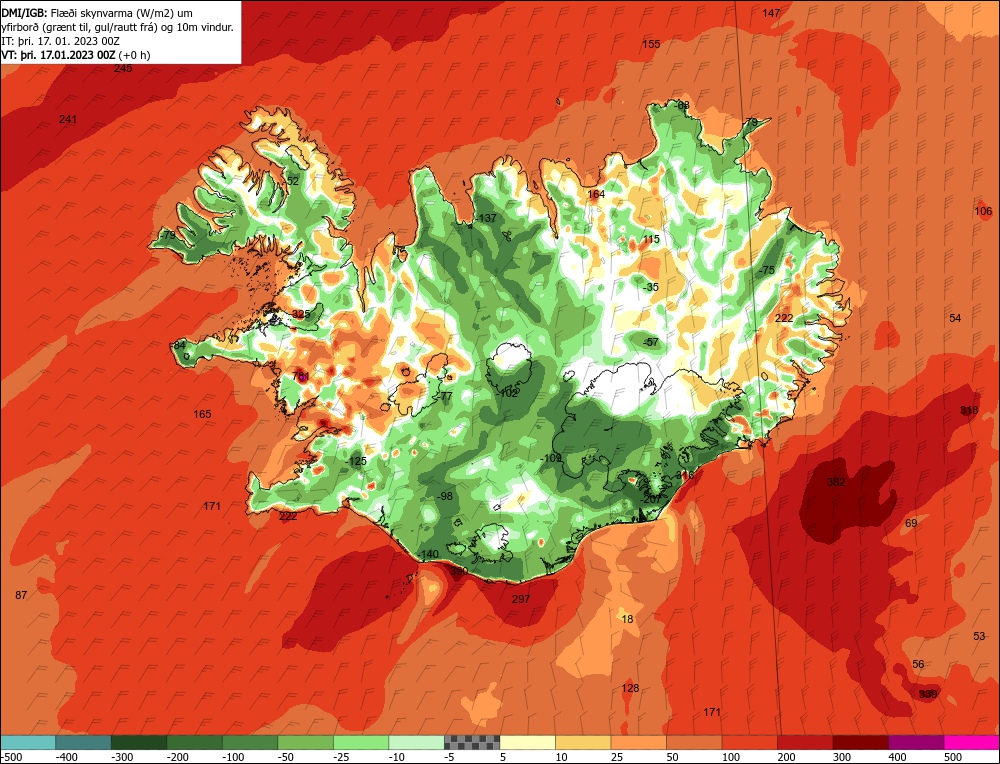Select the yellow-orange 10 to 25 legend swatch
1000x764 pixels.
[583, 742]
